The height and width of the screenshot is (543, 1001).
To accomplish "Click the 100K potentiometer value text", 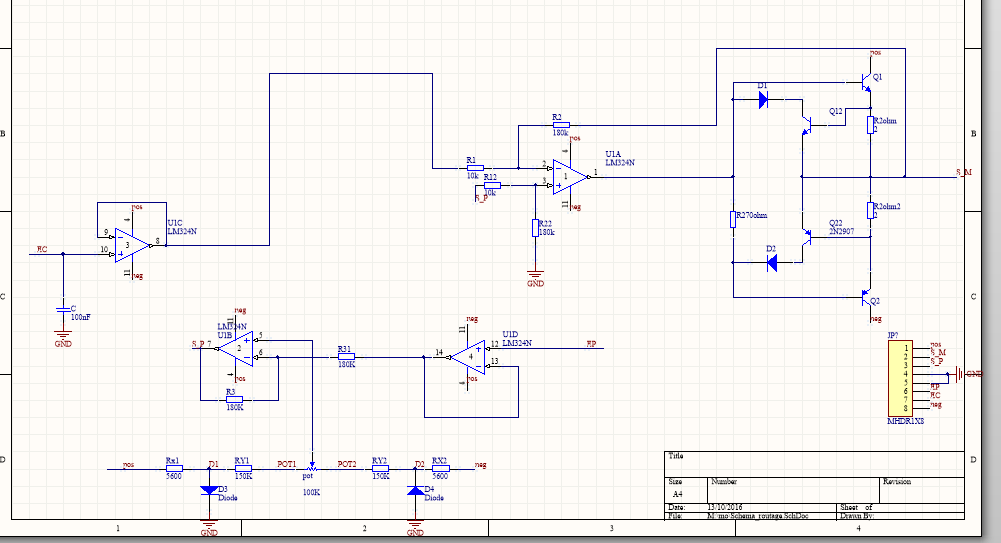I will point(312,493).
